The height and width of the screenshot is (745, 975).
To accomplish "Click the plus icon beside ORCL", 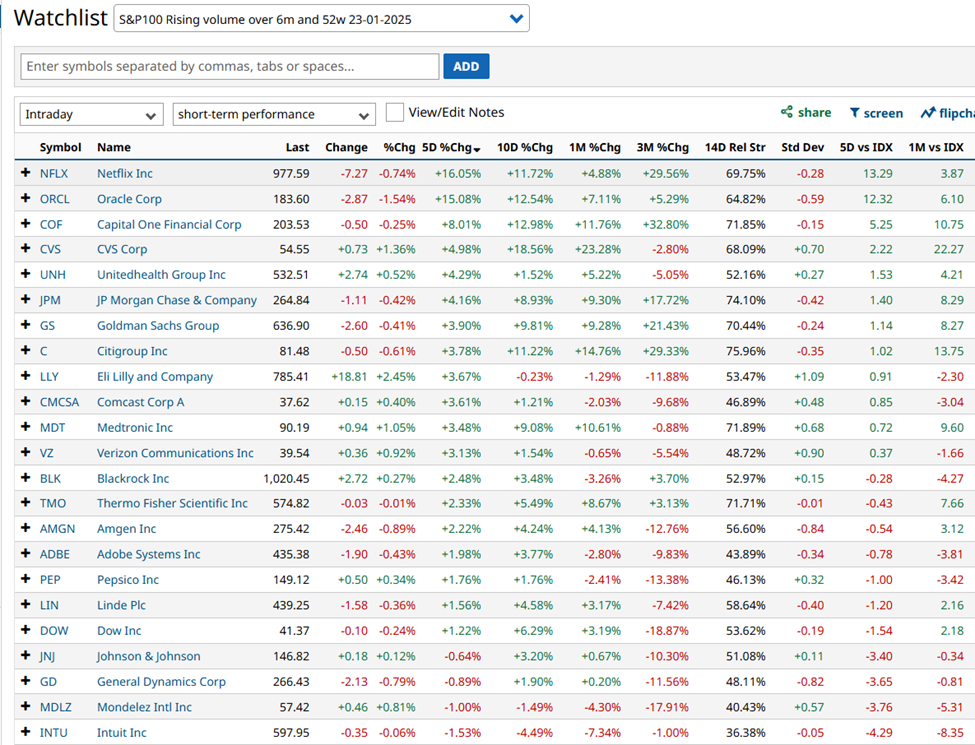I will (25, 199).
